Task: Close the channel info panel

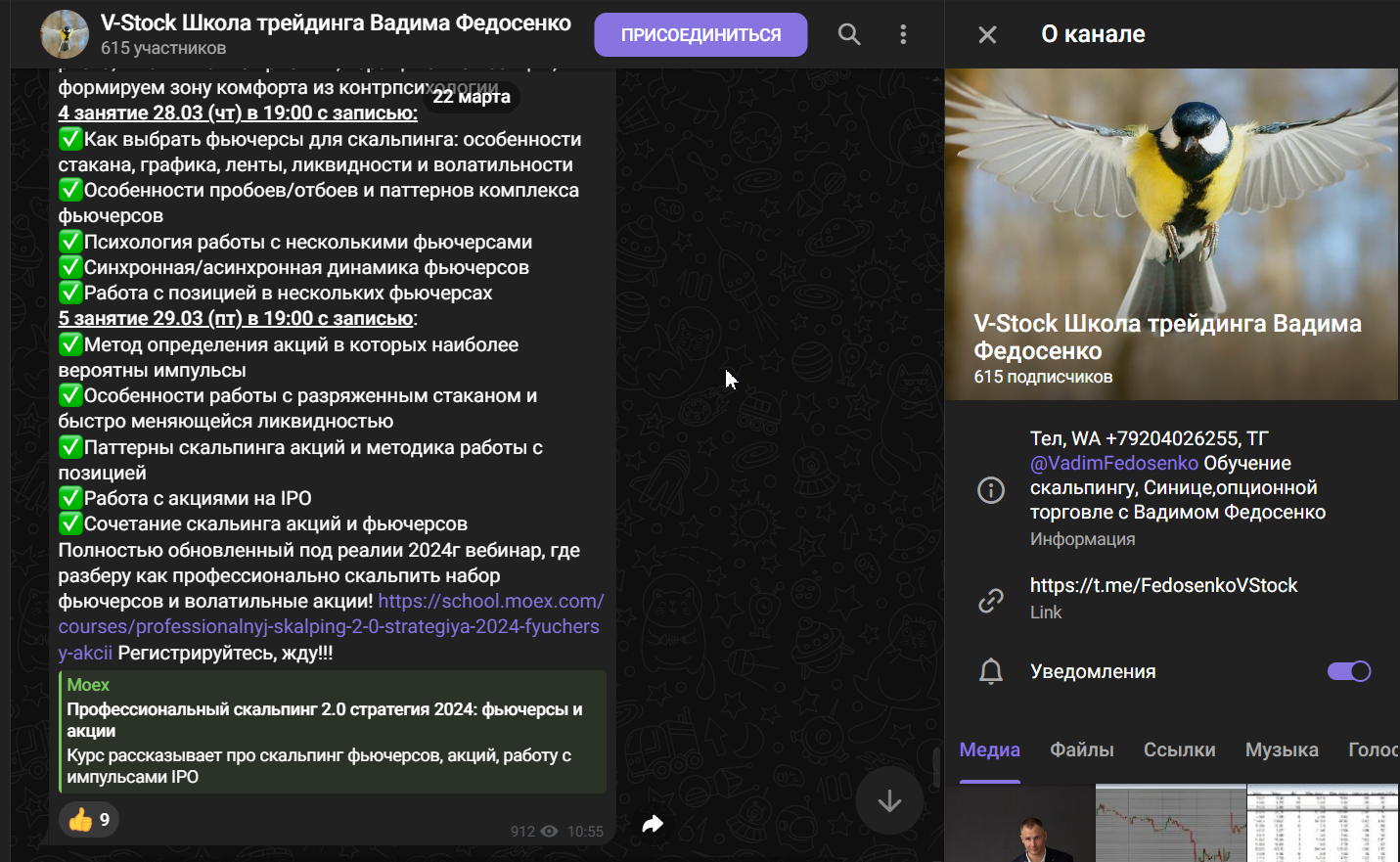Action: click(x=987, y=35)
